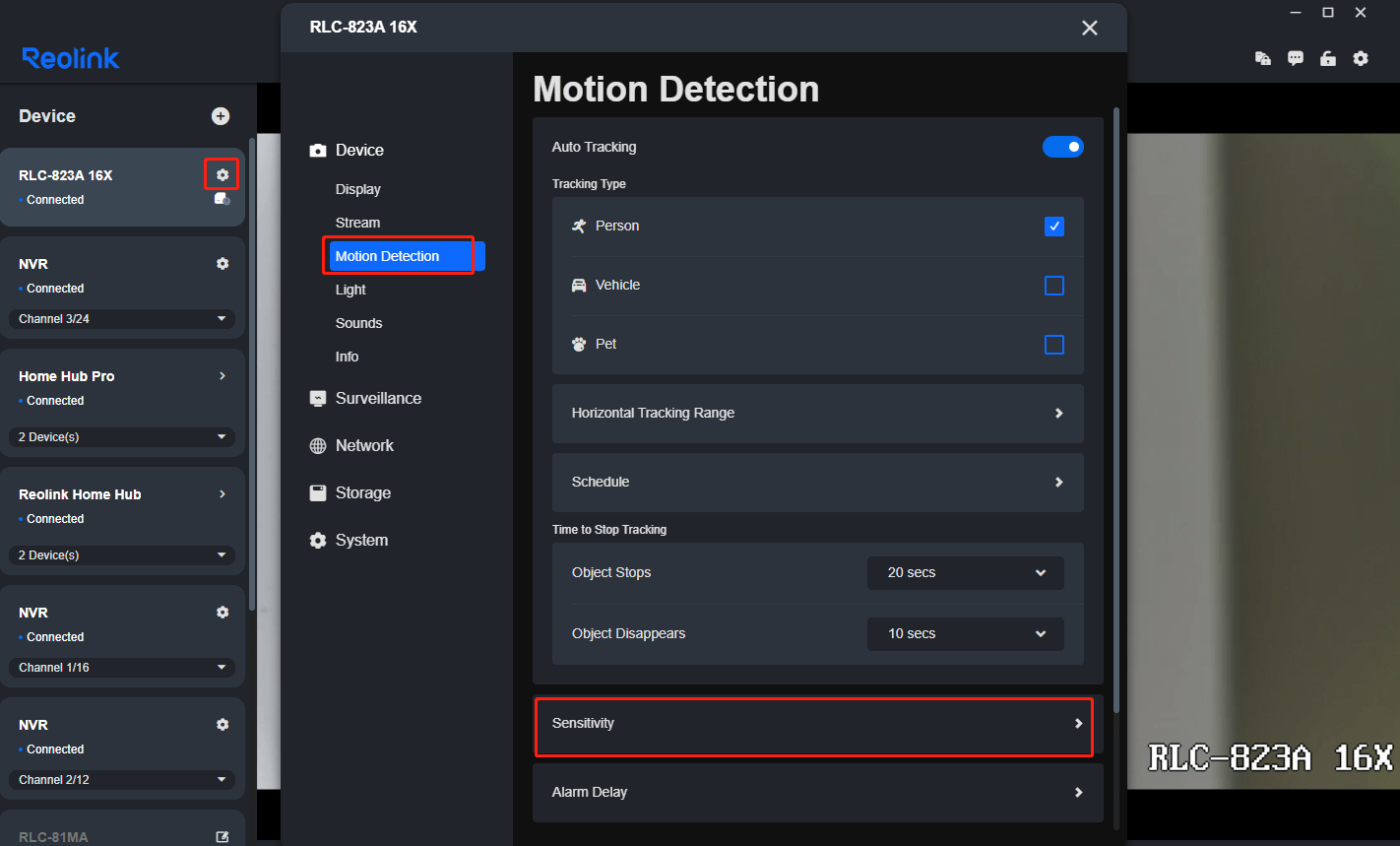The height and width of the screenshot is (846, 1400).
Task: Open settings gear of NVR with Channel 1/16
Action: (x=223, y=613)
